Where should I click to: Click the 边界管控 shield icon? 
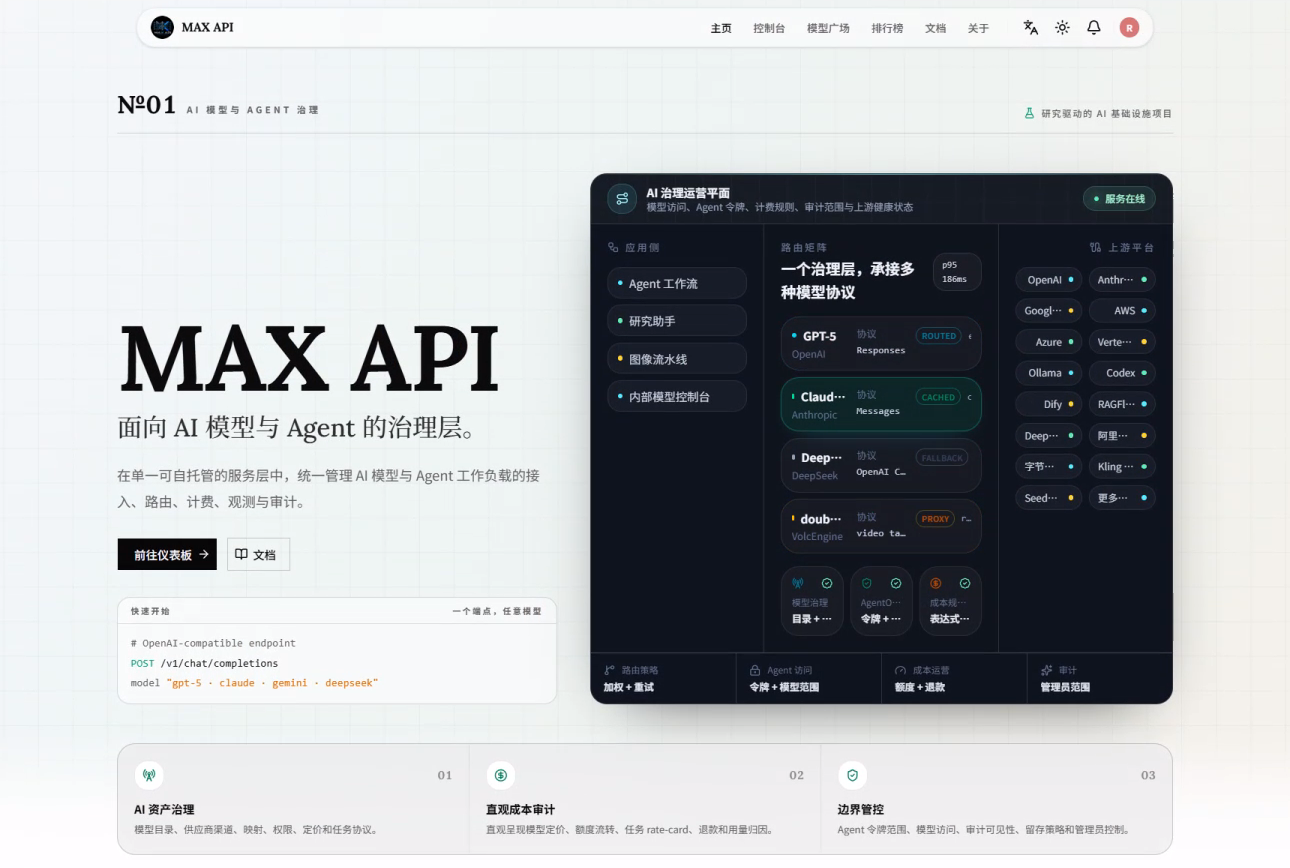click(852, 775)
